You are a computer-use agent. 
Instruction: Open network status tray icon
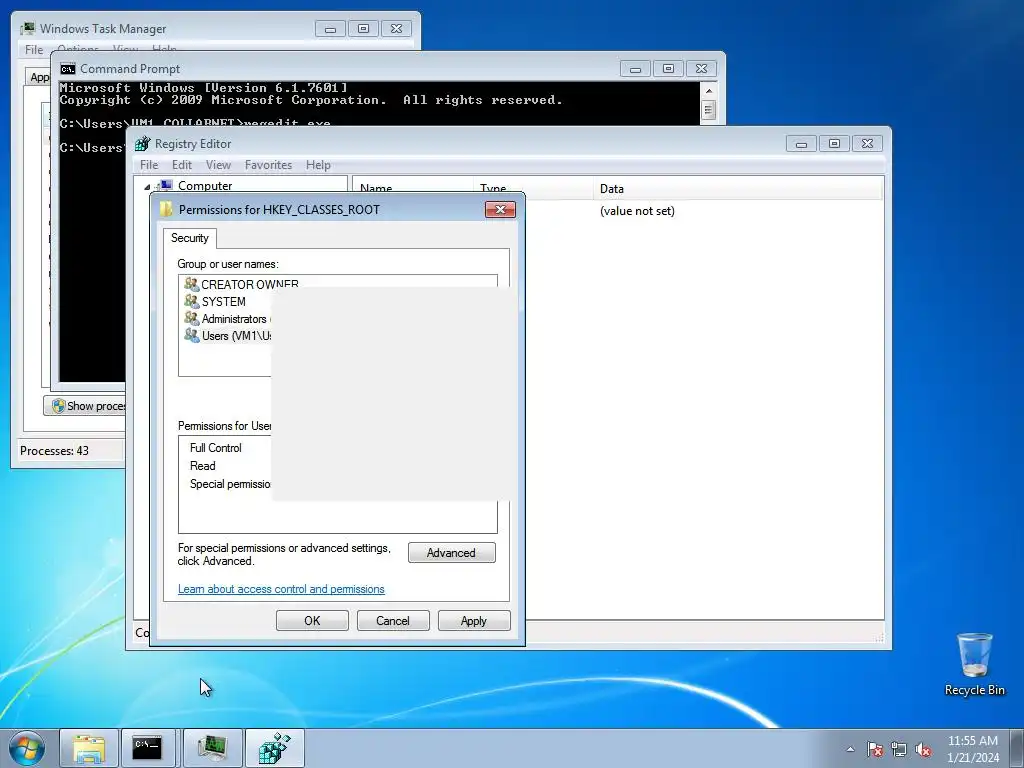(899, 749)
